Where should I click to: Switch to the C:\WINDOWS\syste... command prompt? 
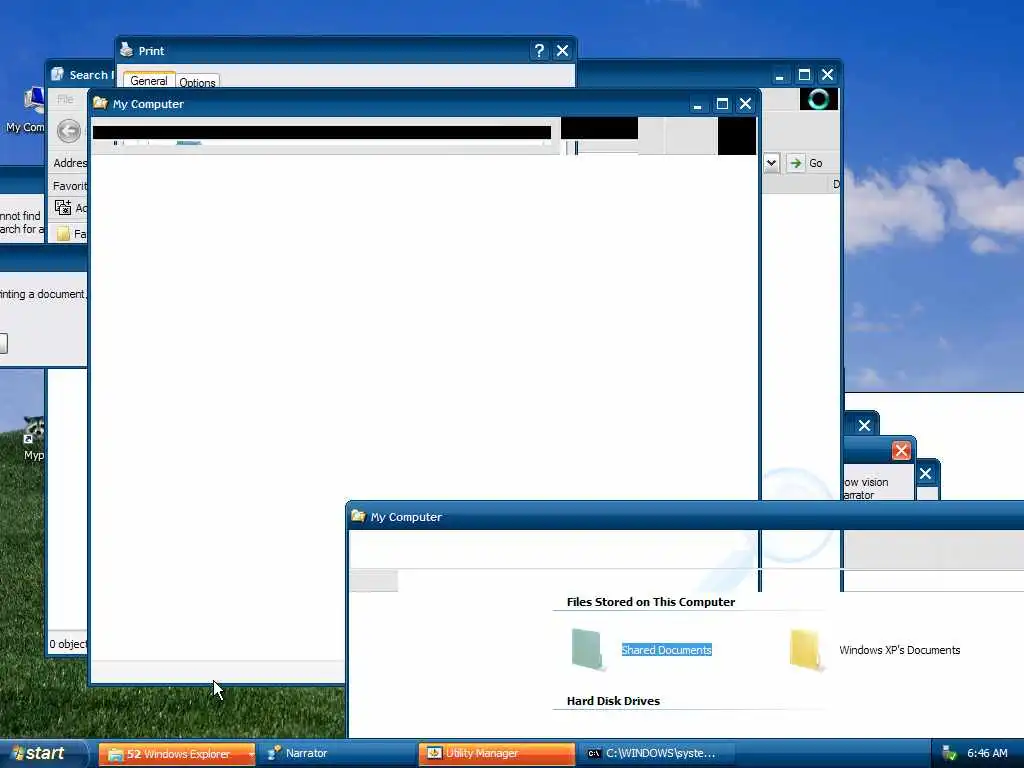click(656, 754)
